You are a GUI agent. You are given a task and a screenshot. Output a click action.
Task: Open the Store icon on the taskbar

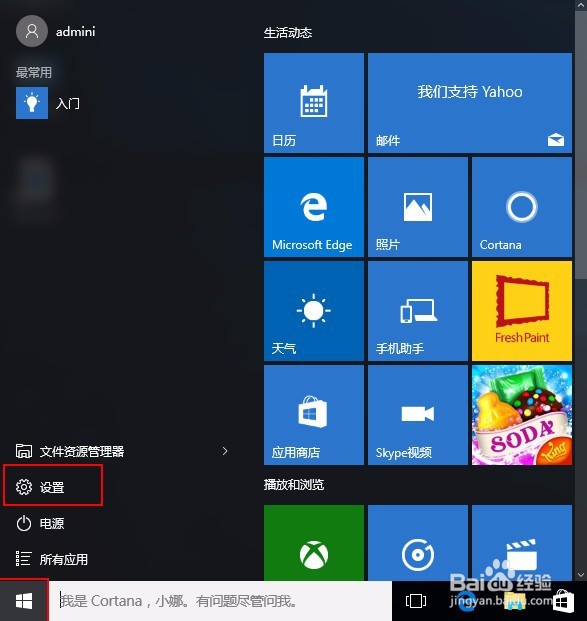[563, 602]
